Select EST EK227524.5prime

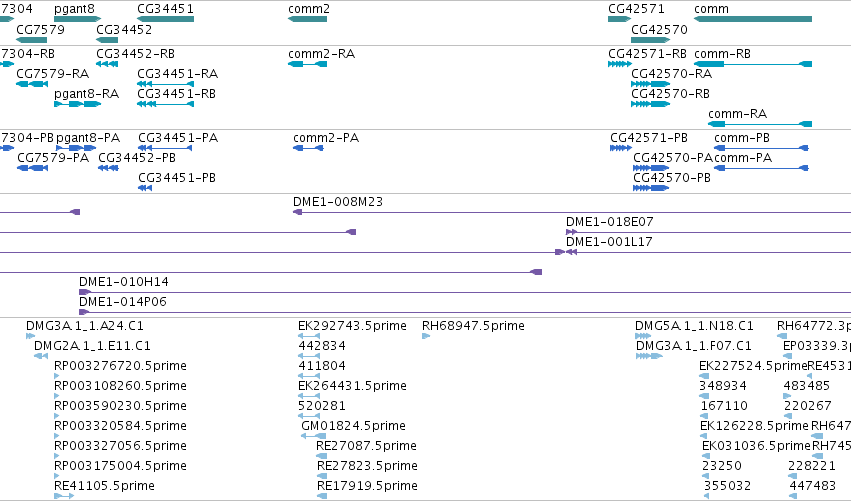[x=704, y=376]
